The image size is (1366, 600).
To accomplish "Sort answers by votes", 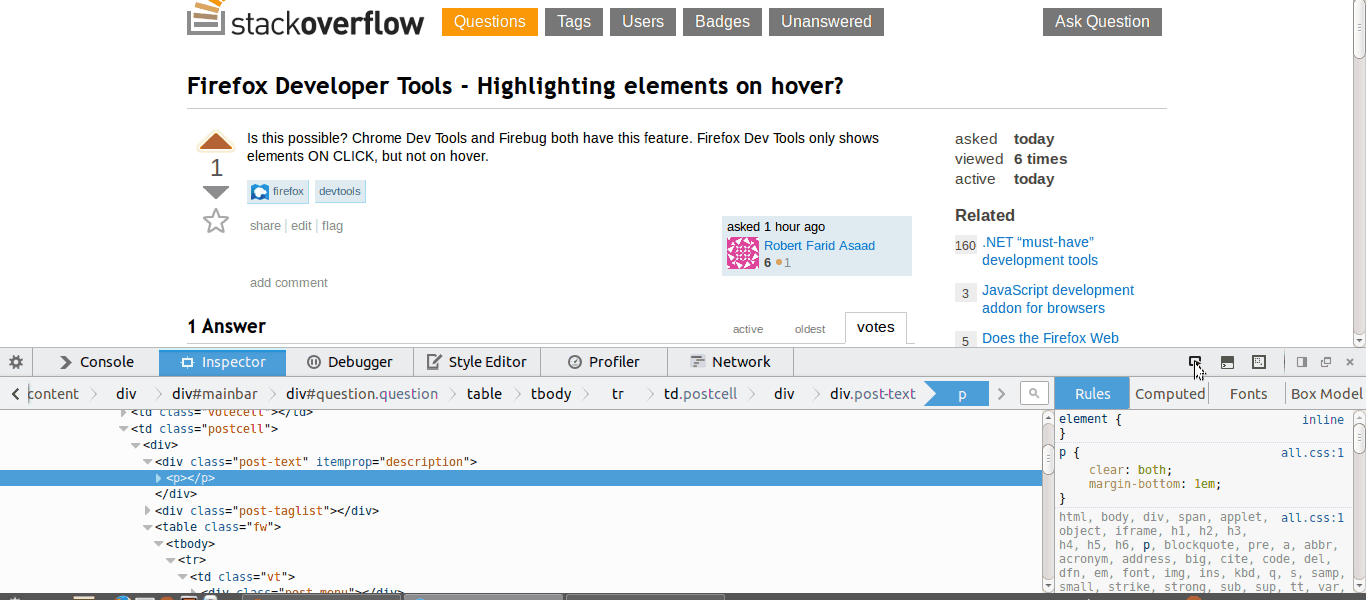I will tap(876, 327).
